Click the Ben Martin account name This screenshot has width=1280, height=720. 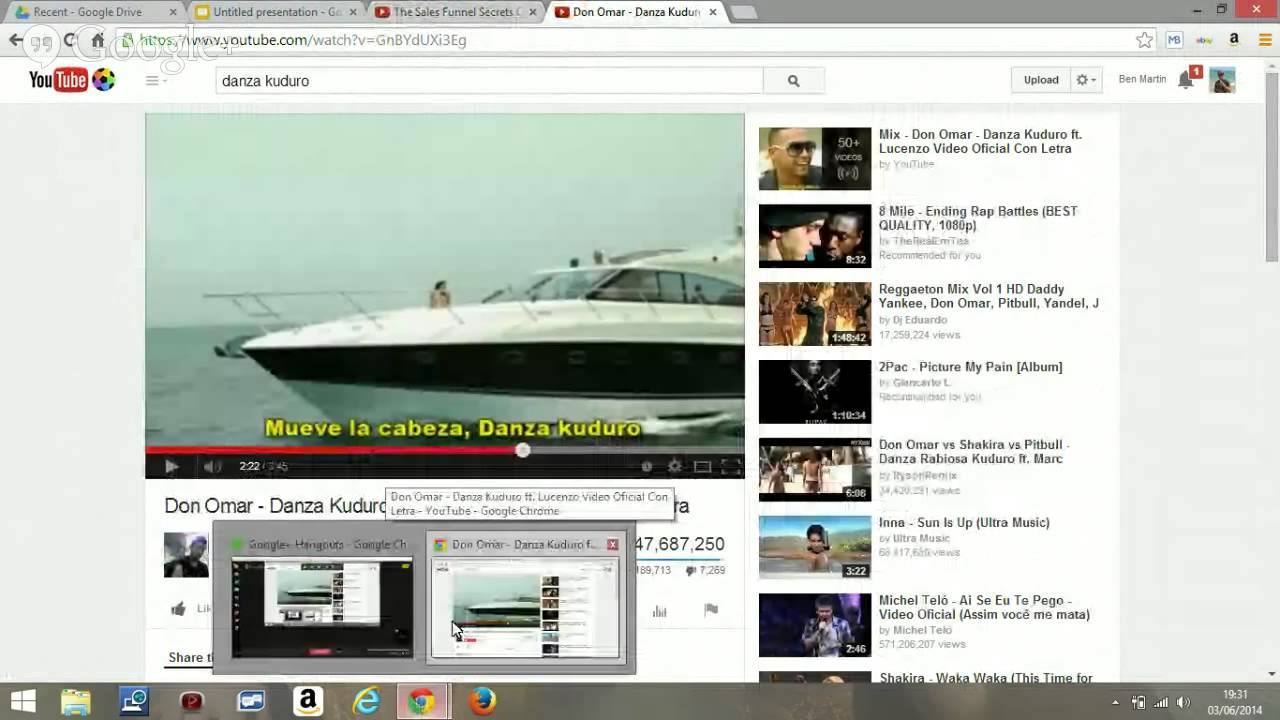[1142, 79]
